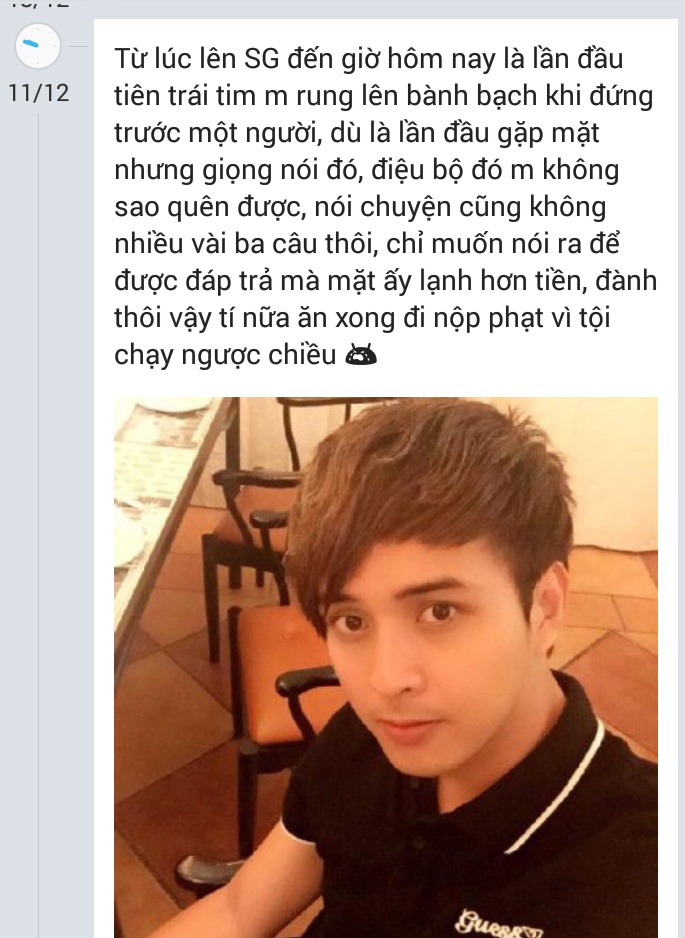Screen dimensions: 685x938
Task: Select the 11/12 date label
Action: click(x=39, y=93)
